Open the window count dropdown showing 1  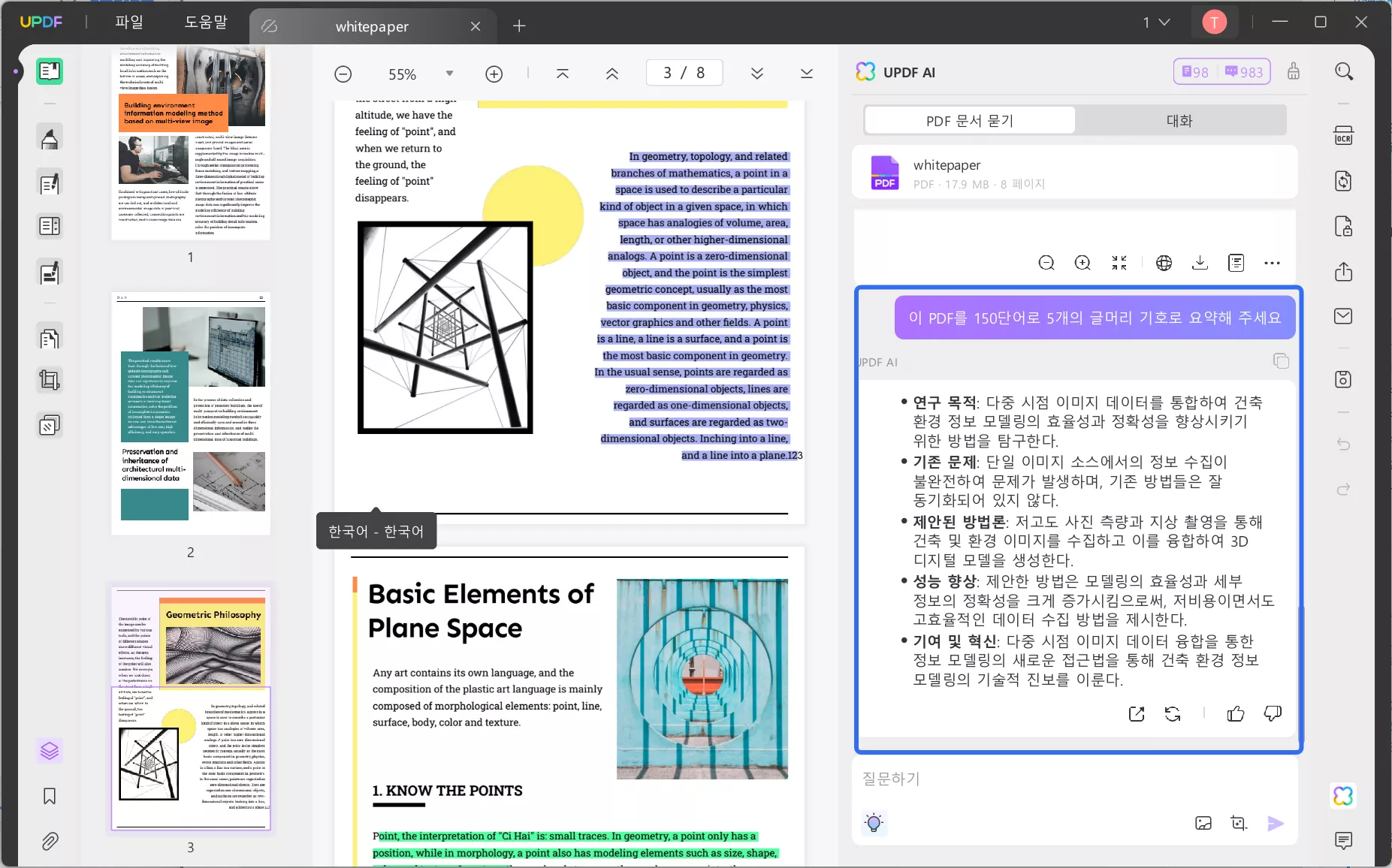pyautogui.click(x=1157, y=23)
